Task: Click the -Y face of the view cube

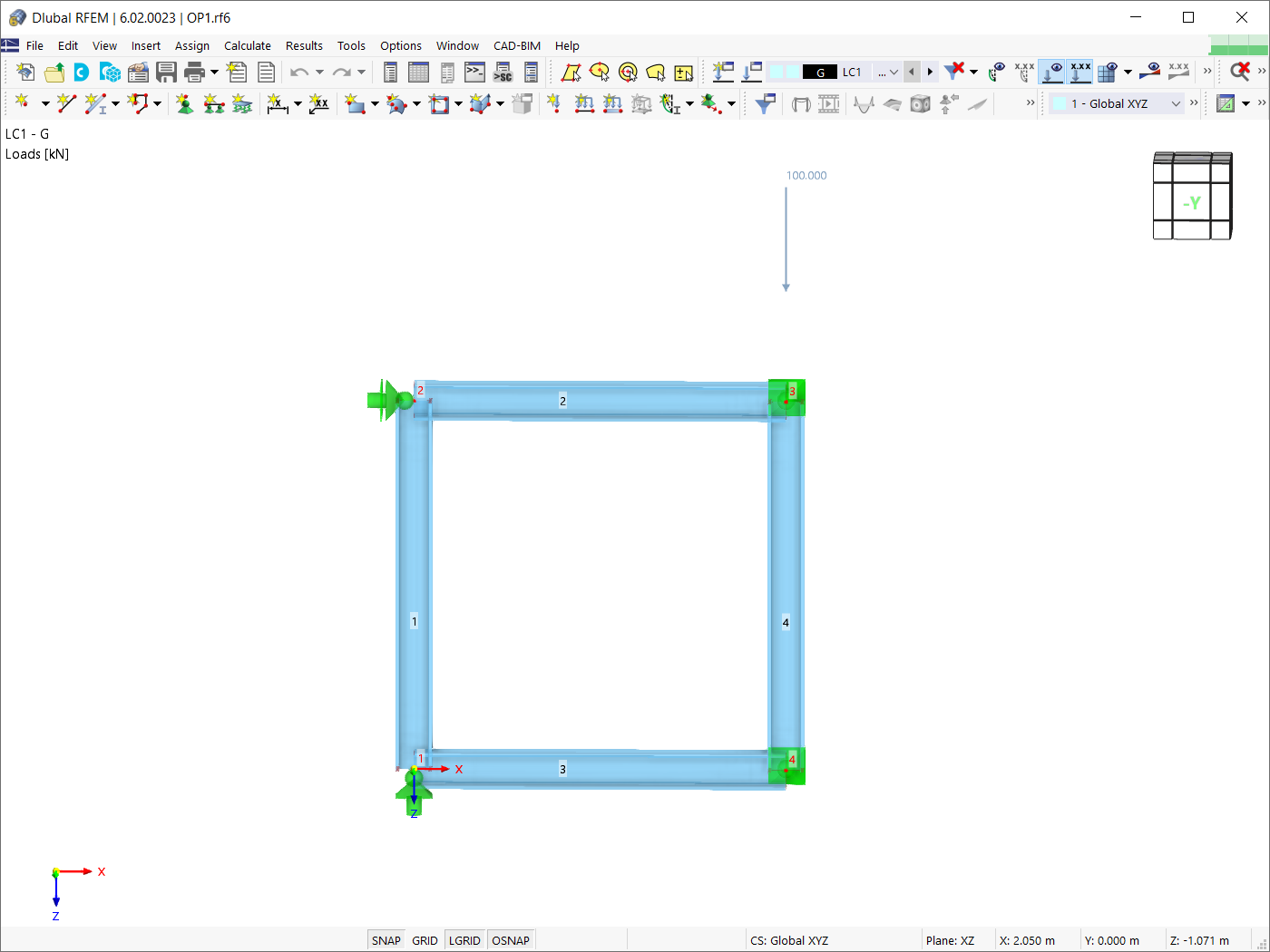Action: [1191, 203]
